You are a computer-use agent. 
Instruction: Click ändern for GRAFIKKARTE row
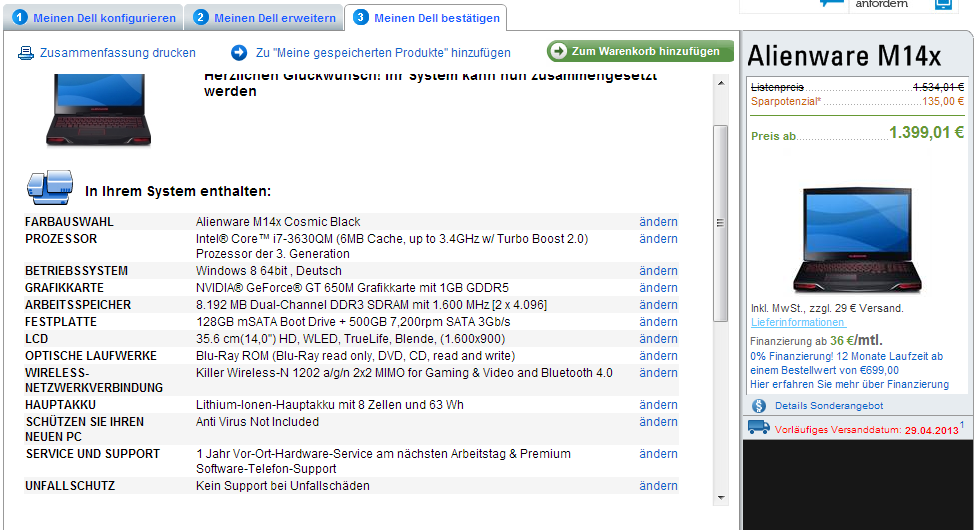[658, 288]
